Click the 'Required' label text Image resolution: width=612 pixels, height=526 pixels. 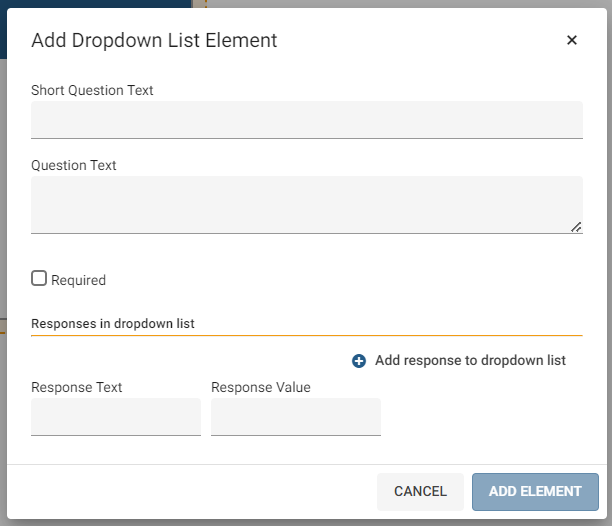click(x=78, y=280)
